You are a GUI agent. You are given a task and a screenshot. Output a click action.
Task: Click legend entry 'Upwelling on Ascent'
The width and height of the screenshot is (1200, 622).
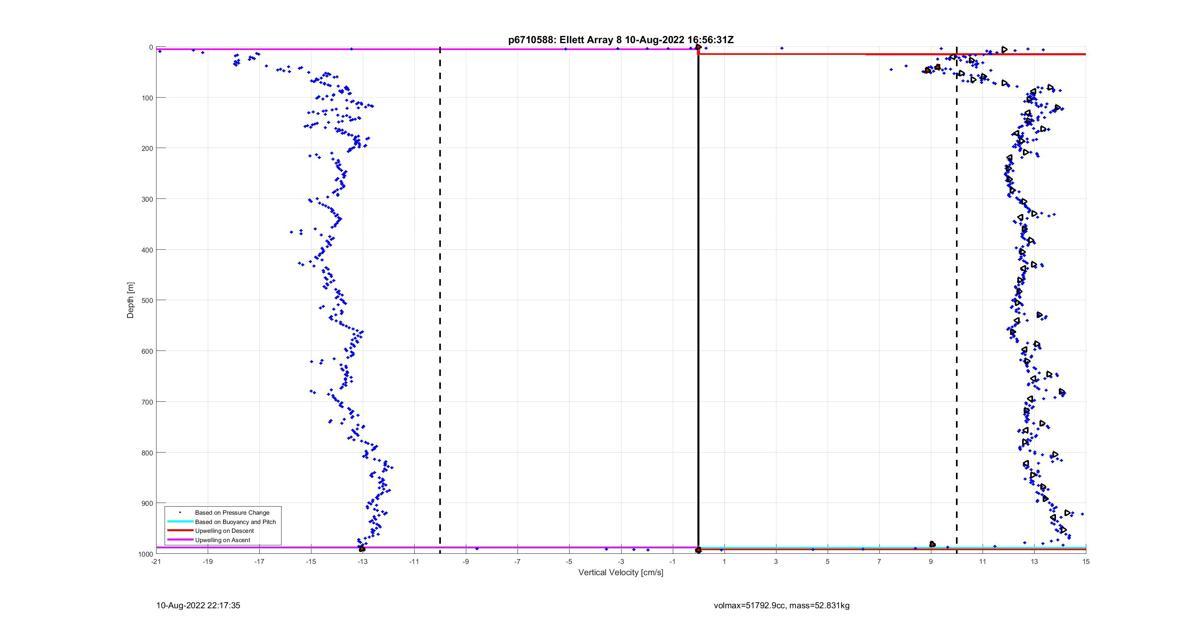[x=223, y=540]
